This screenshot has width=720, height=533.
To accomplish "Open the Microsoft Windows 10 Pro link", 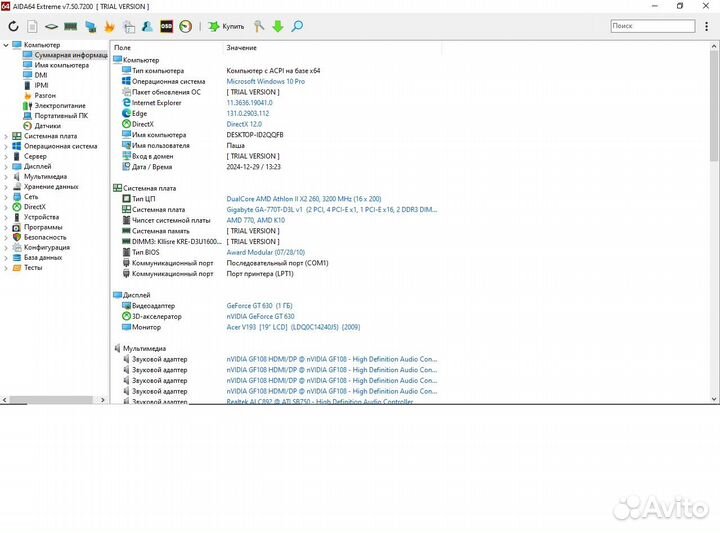I will [x=266, y=81].
